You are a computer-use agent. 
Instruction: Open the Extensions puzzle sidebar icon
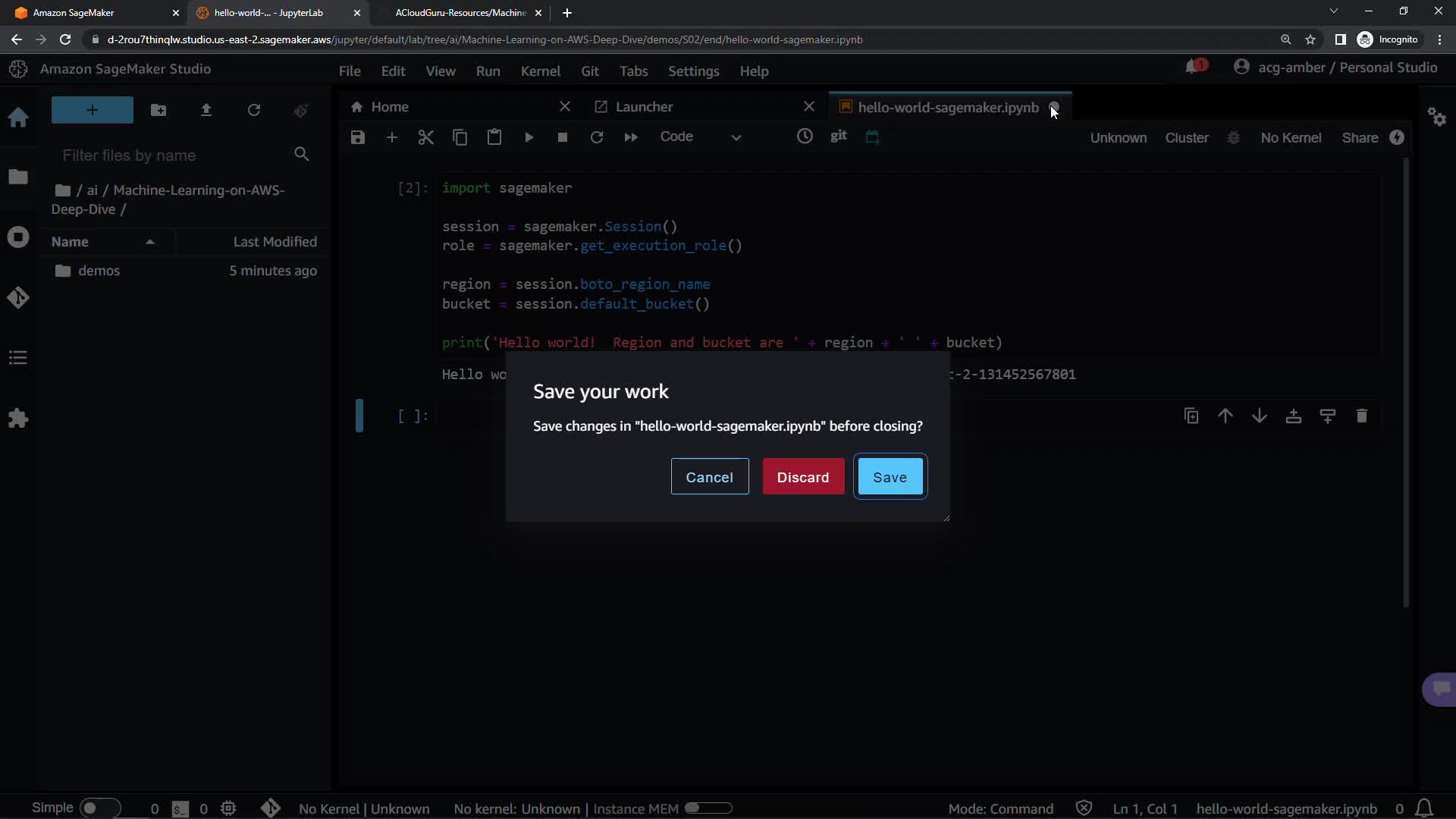pos(18,418)
